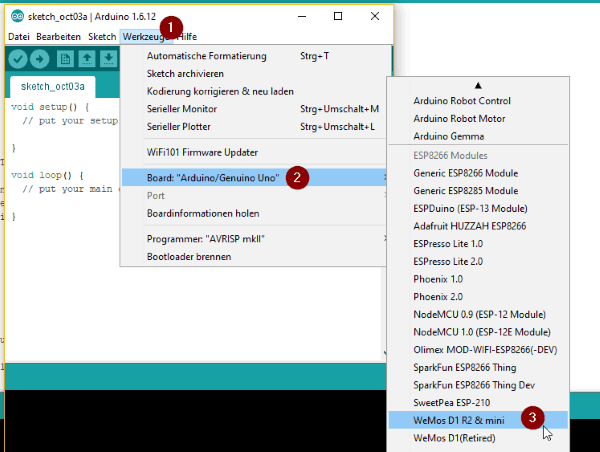600x452 pixels.
Task: Select the sketch_oct03a tab
Action: pos(51,86)
